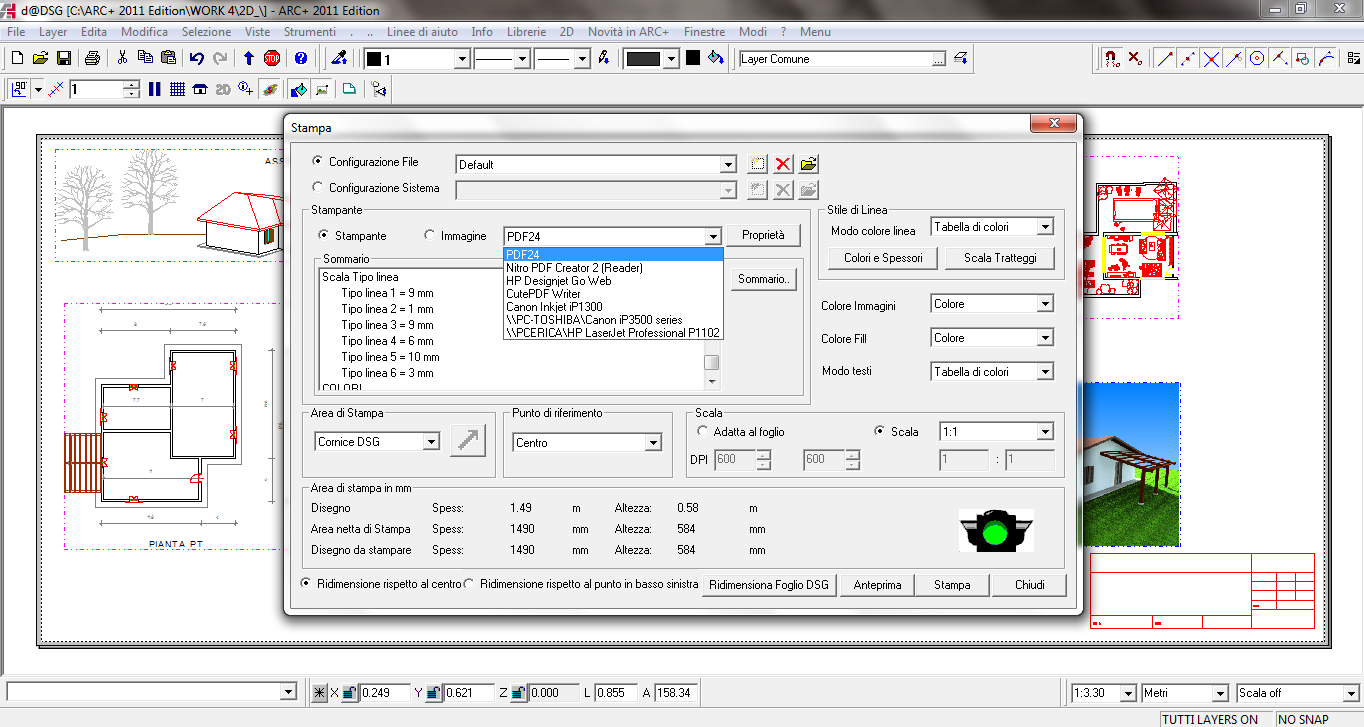Screen dimensions: 1364x727
Task: Click the Undo arrow icon
Action: [x=197, y=59]
